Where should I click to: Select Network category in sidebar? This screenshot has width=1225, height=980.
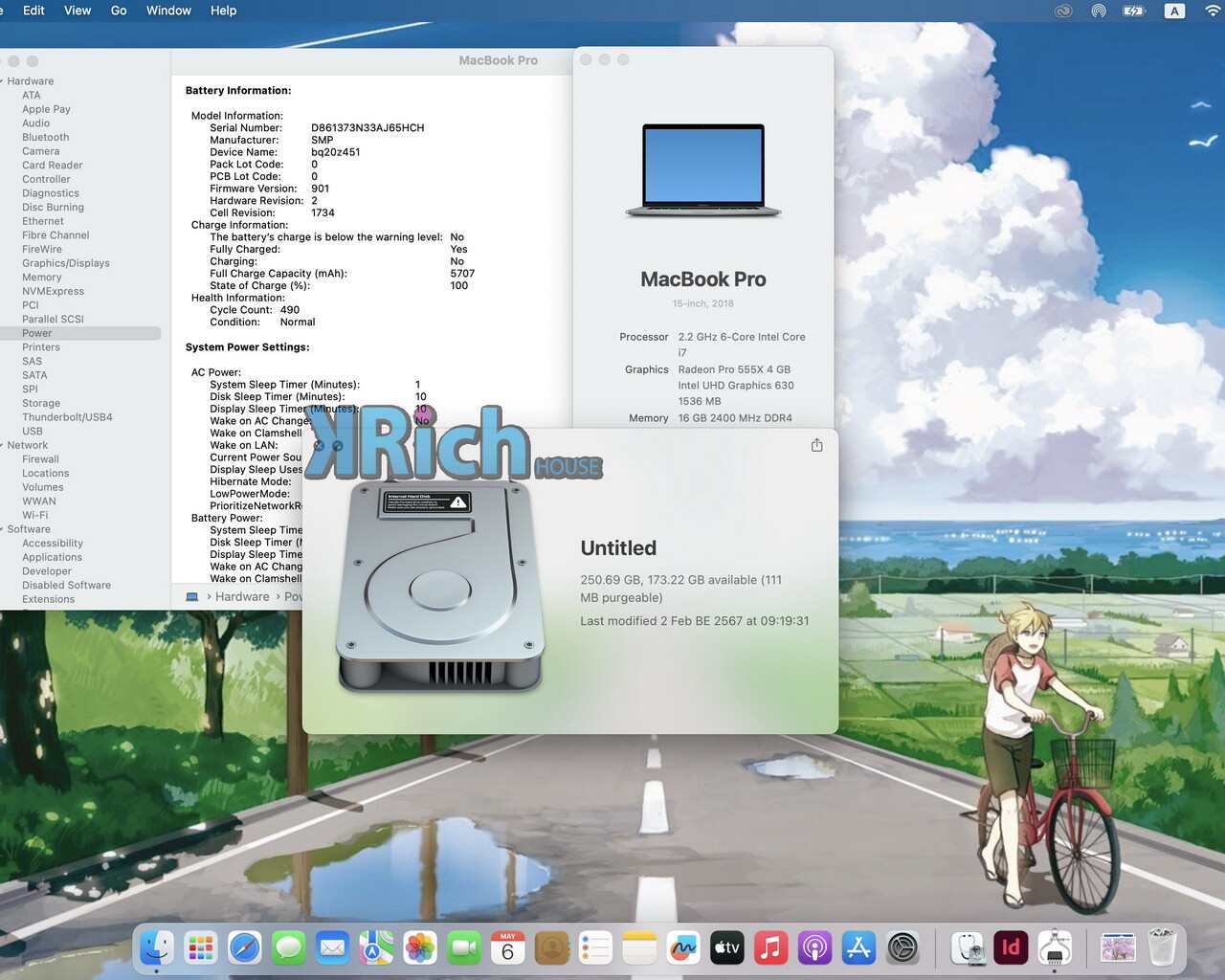click(x=28, y=445)
